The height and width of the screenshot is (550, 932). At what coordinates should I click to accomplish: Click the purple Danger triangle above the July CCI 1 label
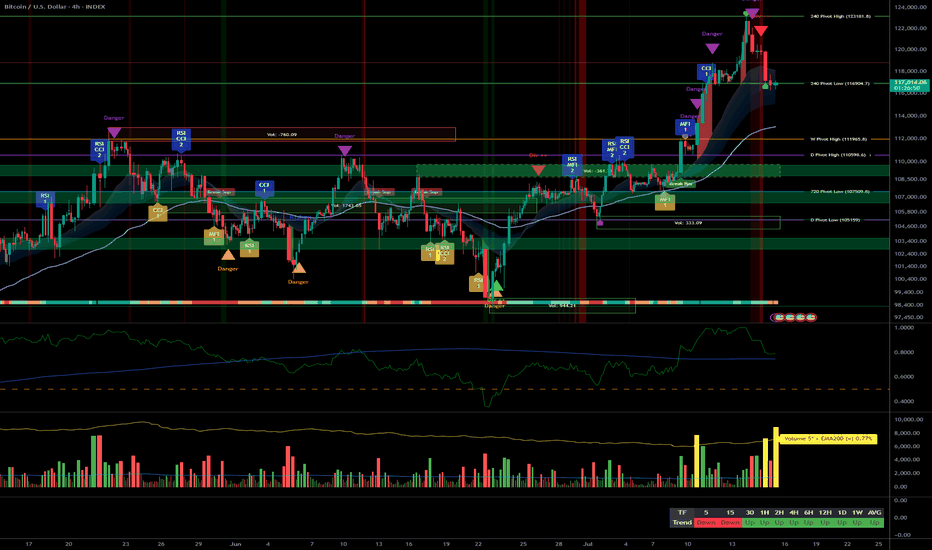pyautogui.click(x=711, y=49)
